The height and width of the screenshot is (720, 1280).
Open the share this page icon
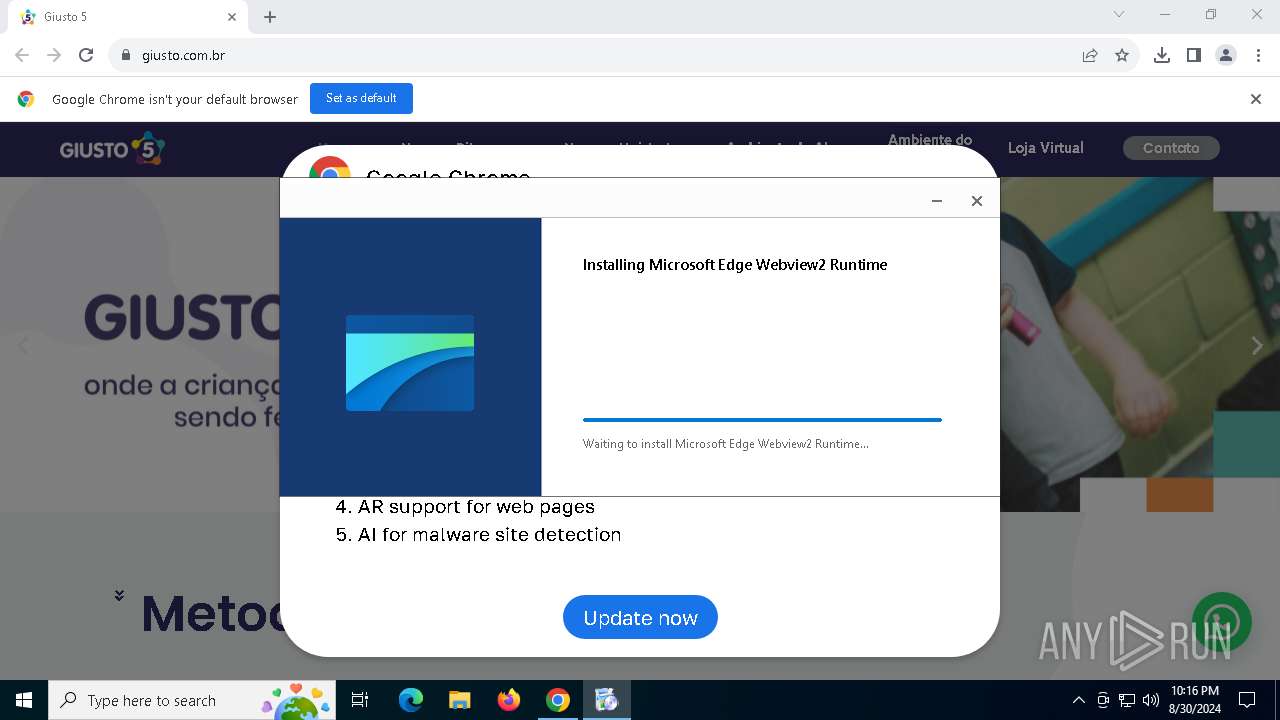(1090, 55)
